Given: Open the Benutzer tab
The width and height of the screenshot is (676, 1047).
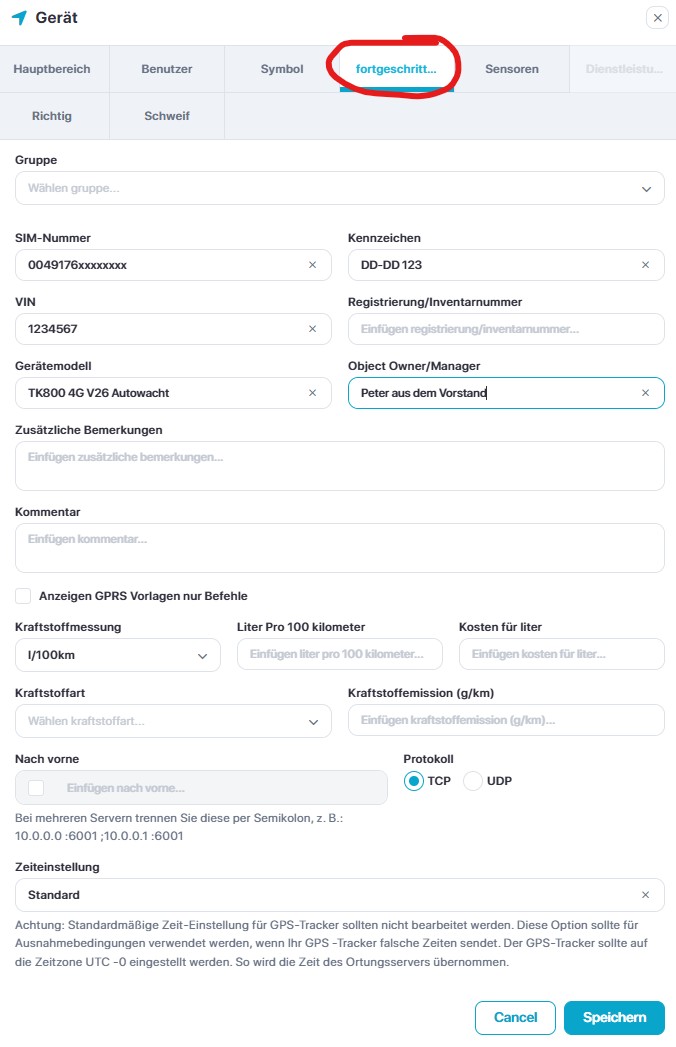Looking at the screenshot, I should tap(167, 69).
